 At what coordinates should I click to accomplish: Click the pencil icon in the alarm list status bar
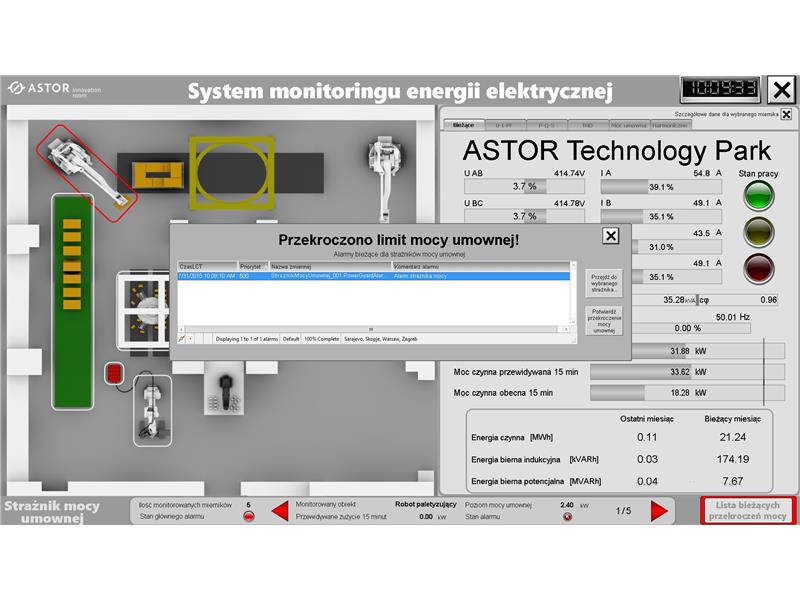click(x=182, y=339)
